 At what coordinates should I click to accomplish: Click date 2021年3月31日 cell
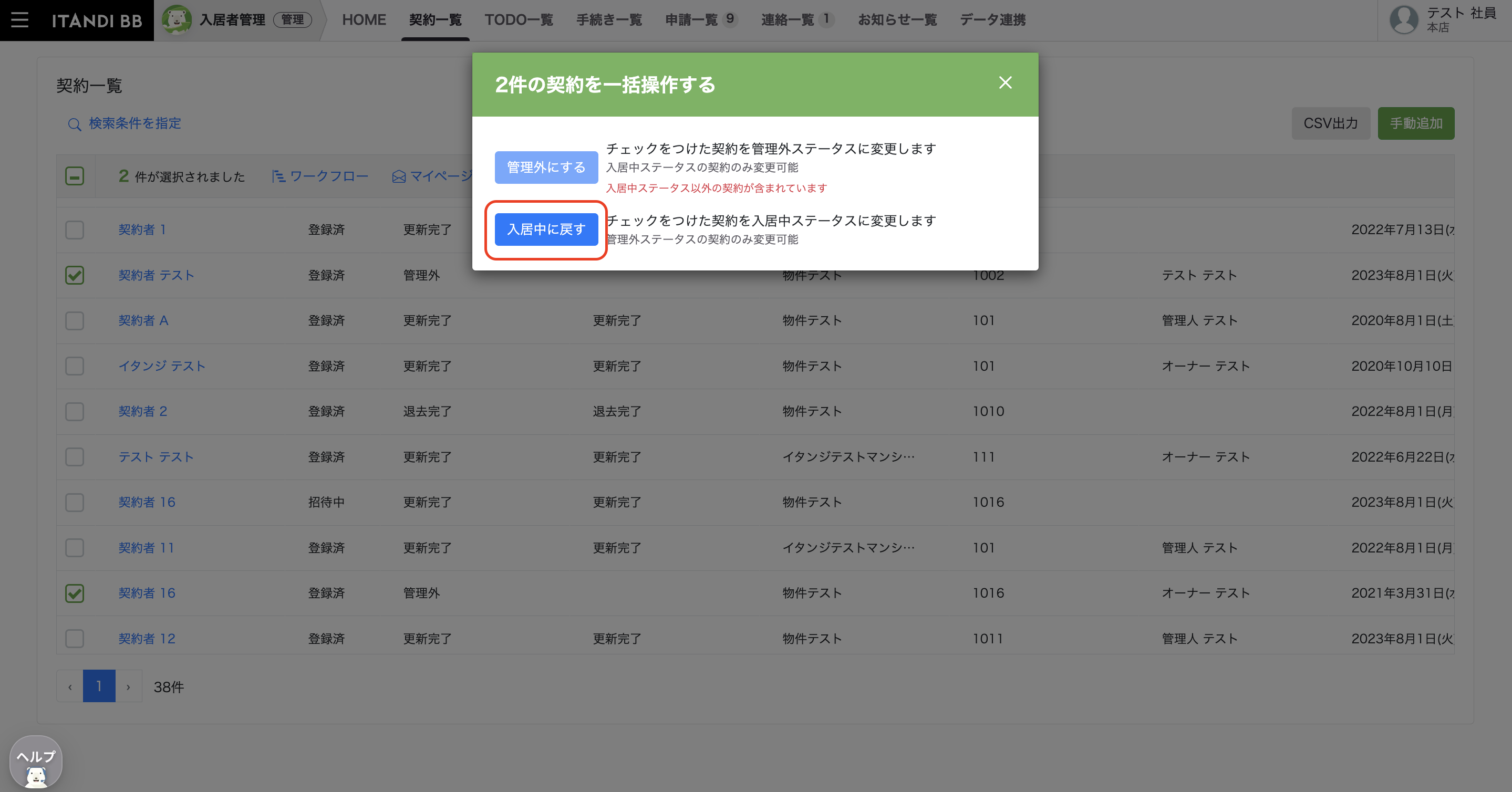(x=1403, y=593)
